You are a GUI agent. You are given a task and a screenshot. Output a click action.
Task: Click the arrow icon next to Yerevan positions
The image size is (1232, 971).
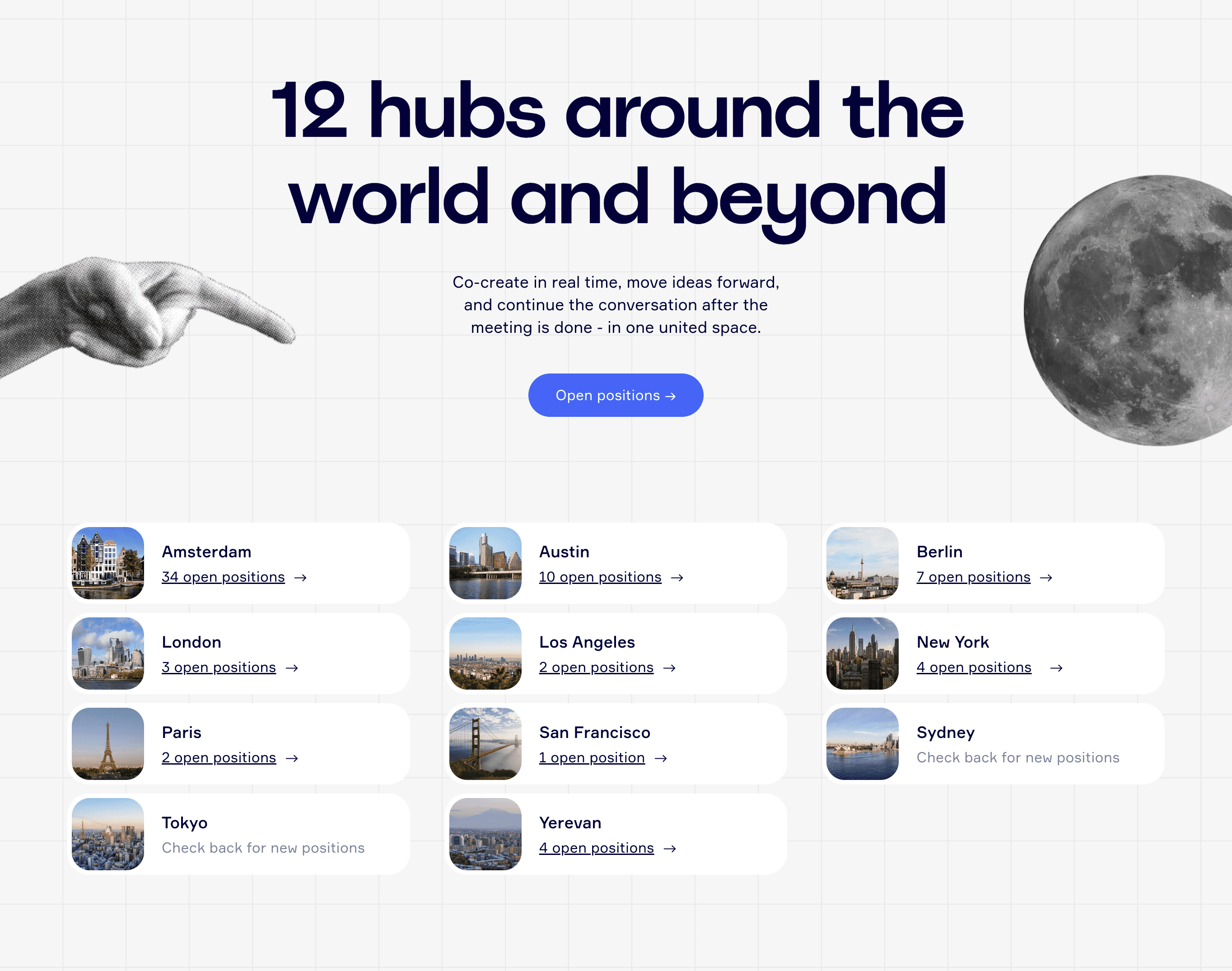coord(670,849)
